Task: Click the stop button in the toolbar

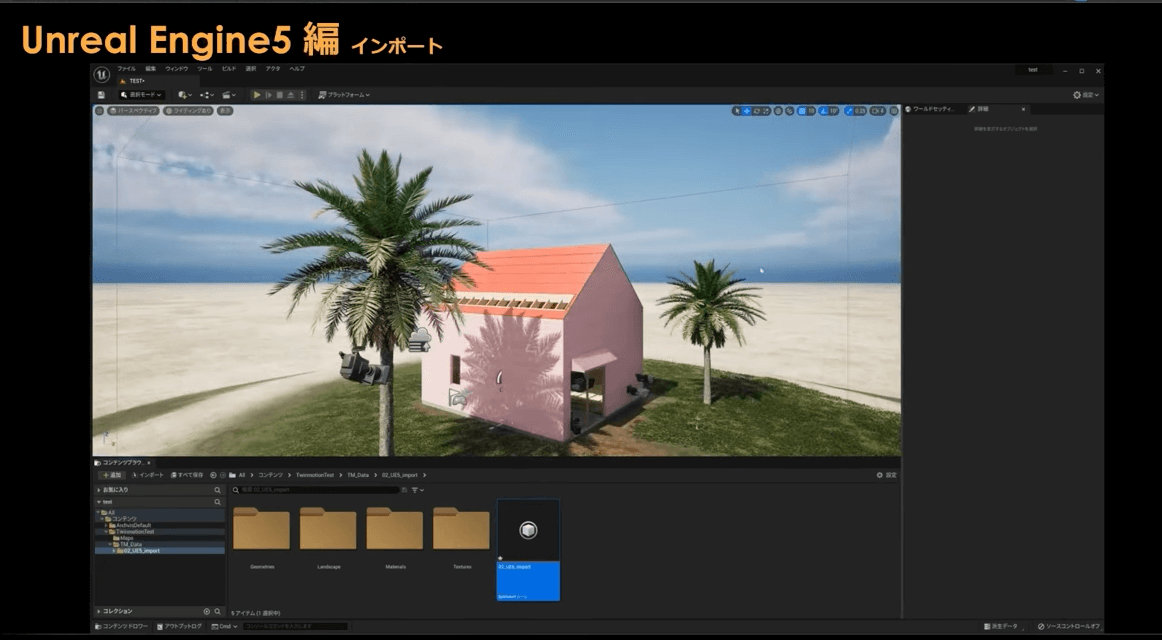Action: point(279,95)
